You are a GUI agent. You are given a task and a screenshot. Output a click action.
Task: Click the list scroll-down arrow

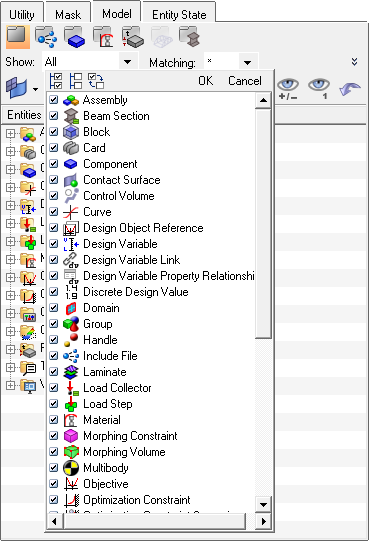point(263,504)
